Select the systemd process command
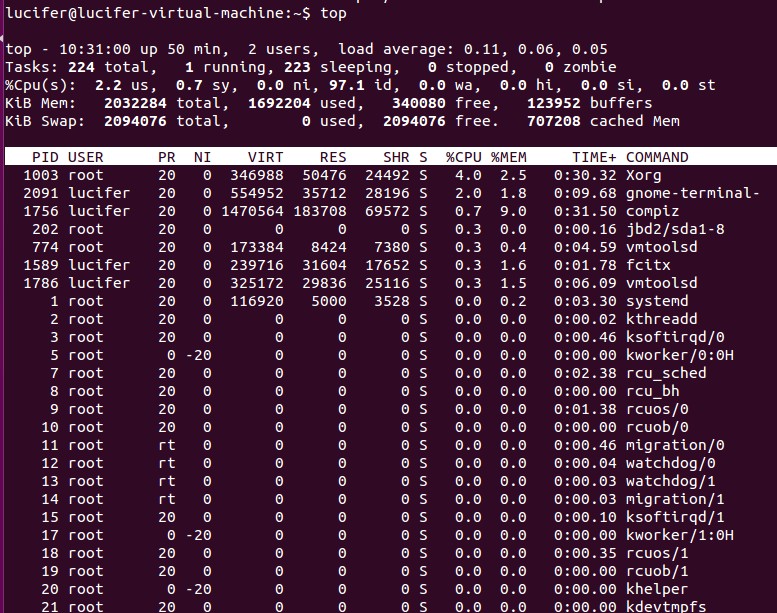 click(657, 301)
